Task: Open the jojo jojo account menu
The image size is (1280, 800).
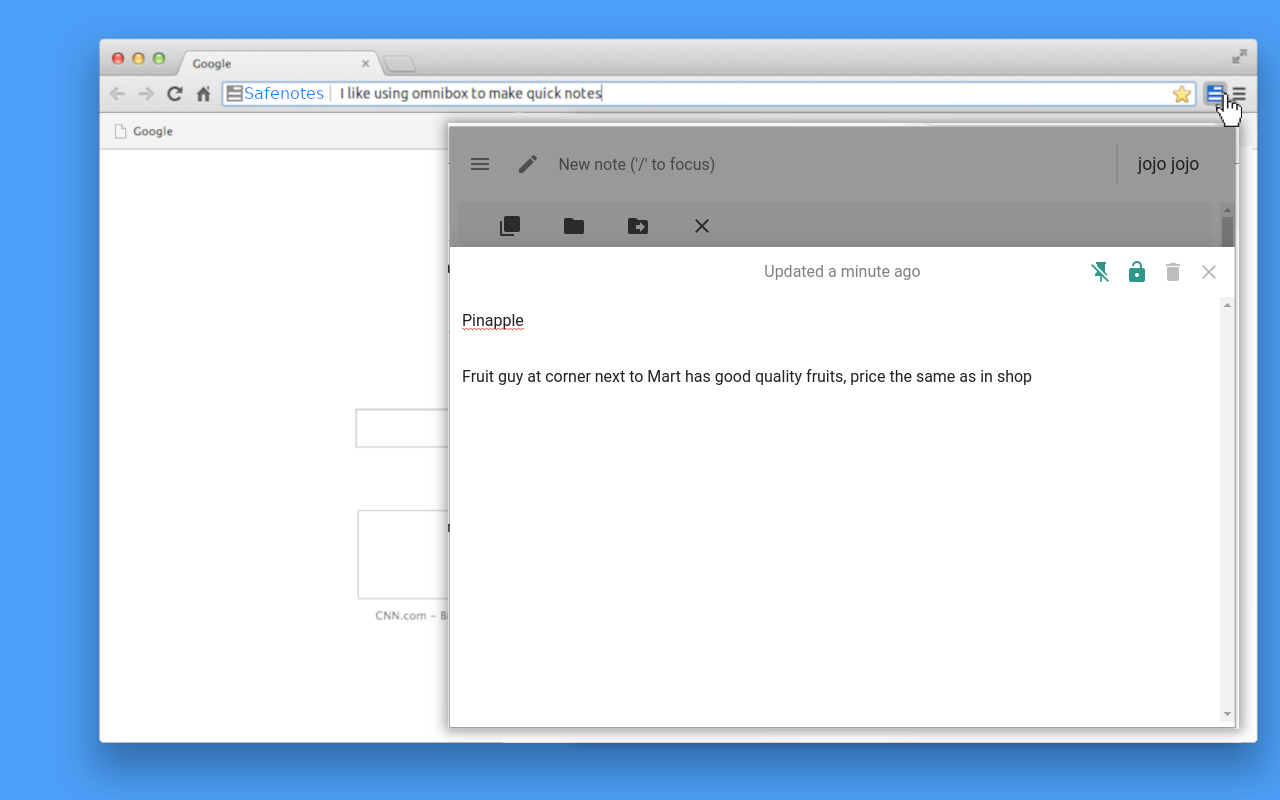Action: click(1167, 164)
